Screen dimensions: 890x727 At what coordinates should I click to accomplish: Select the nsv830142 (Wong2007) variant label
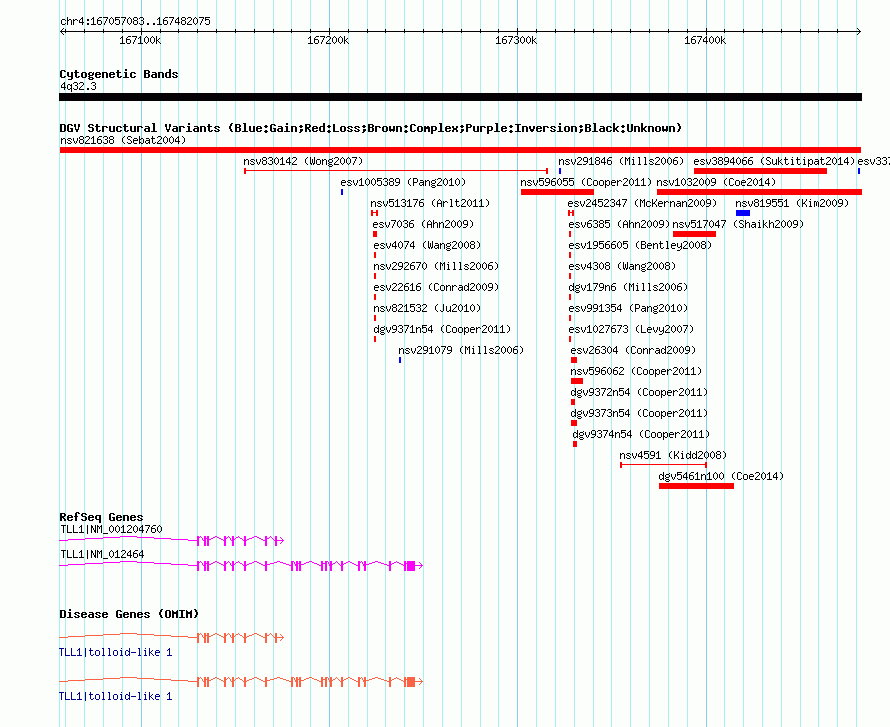click(303, 161)
